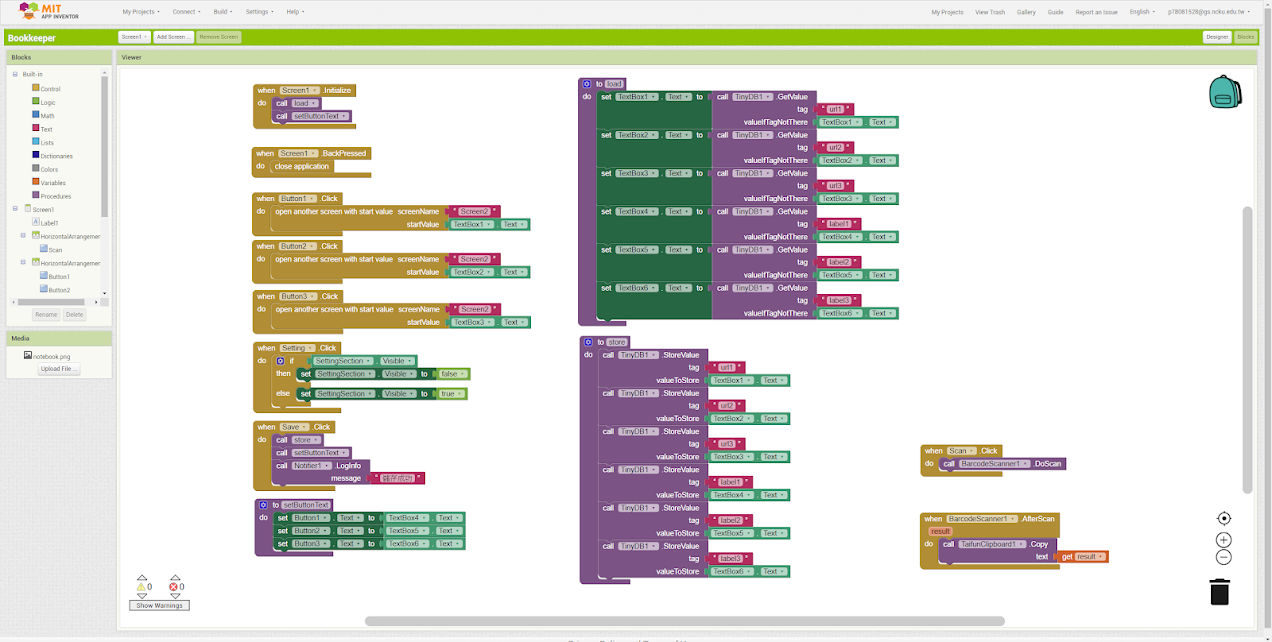Collapse the Built-in tree node
The height and width of the screenshot is (642, 1272).
(x=15, y=74)
